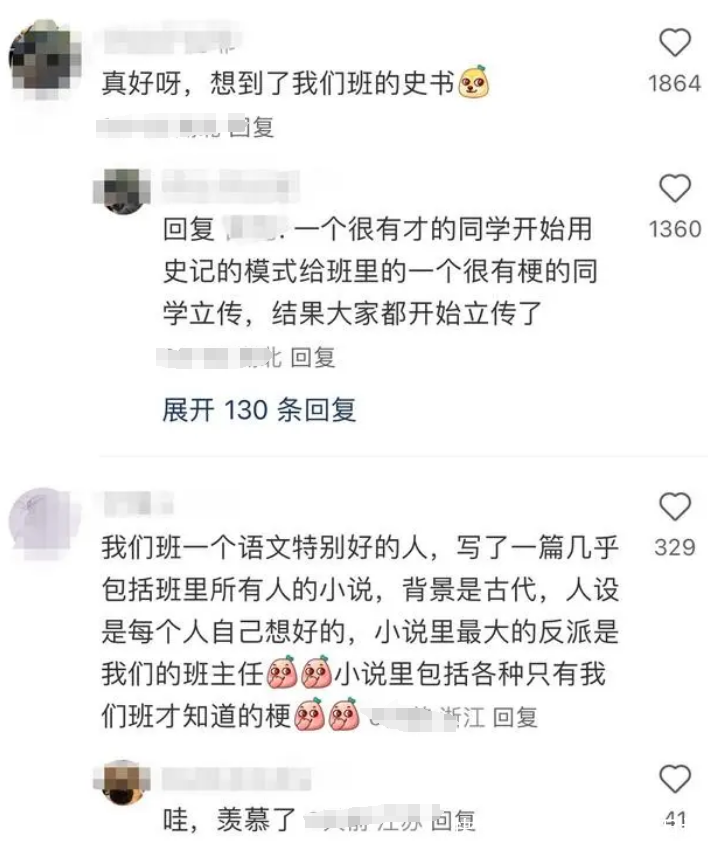
Task: Open the avatar of the 史记 reply author
Action: coord(124,191)
